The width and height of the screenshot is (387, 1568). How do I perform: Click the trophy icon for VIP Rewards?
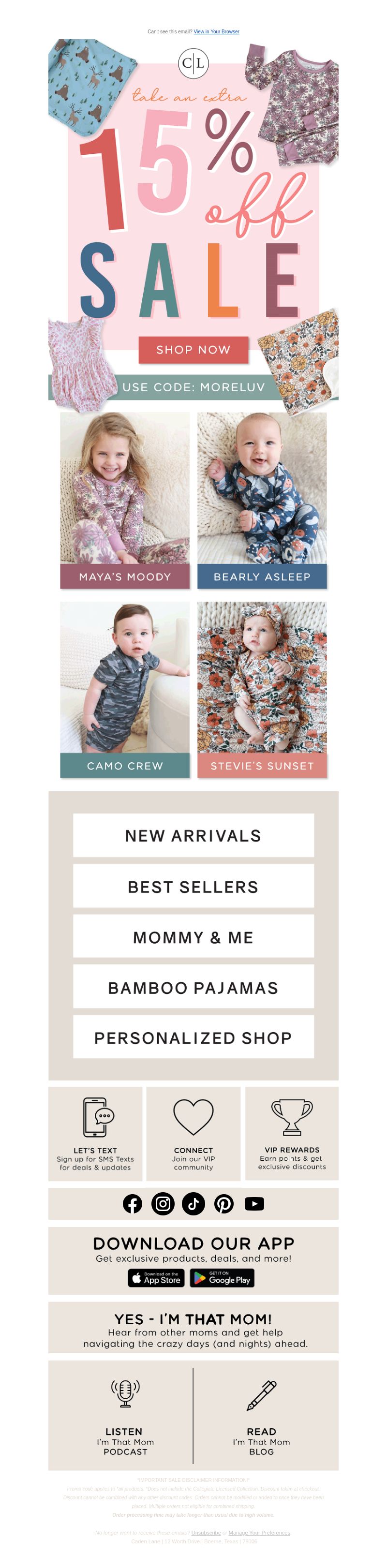[292, 1117]
